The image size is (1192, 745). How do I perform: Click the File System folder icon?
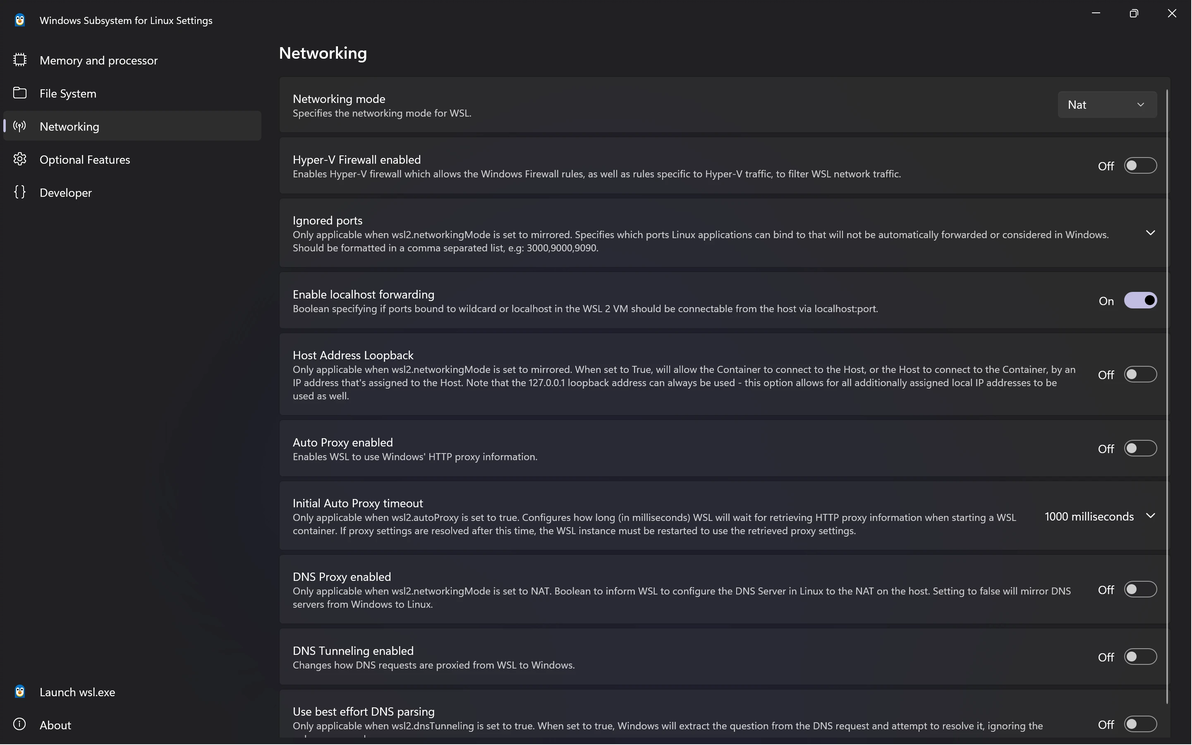pyautogui.click(x=20, y=93)
